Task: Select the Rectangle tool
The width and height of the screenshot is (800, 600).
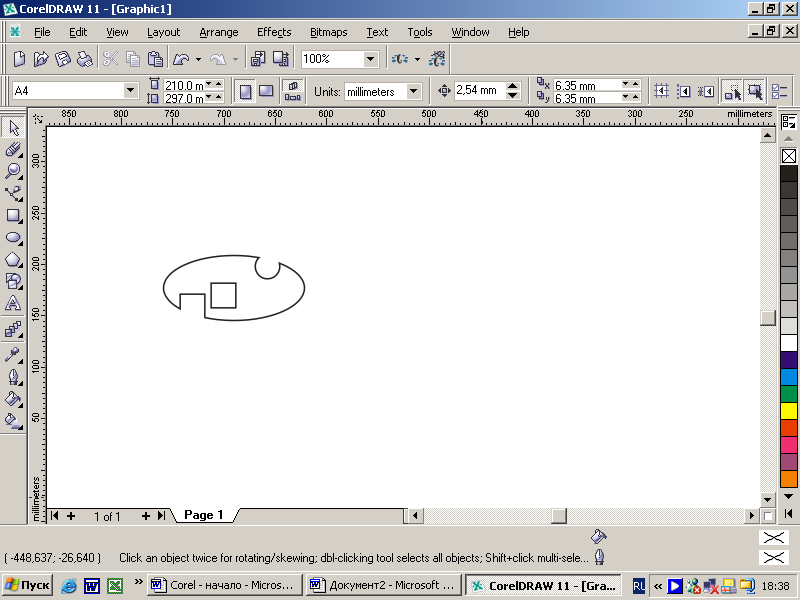Action: pos(13,215)
